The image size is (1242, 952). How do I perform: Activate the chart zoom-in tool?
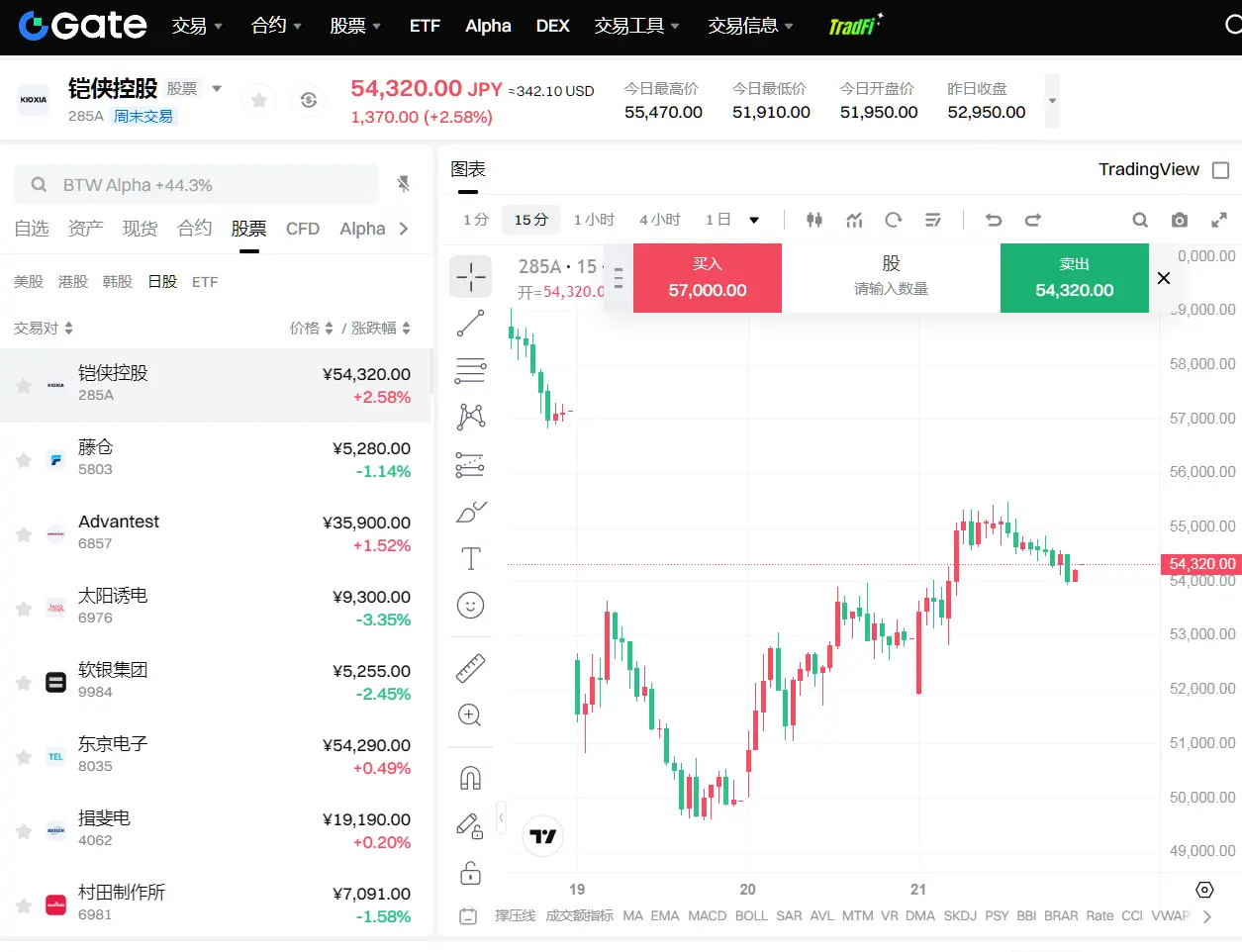[x=470, y=714]
